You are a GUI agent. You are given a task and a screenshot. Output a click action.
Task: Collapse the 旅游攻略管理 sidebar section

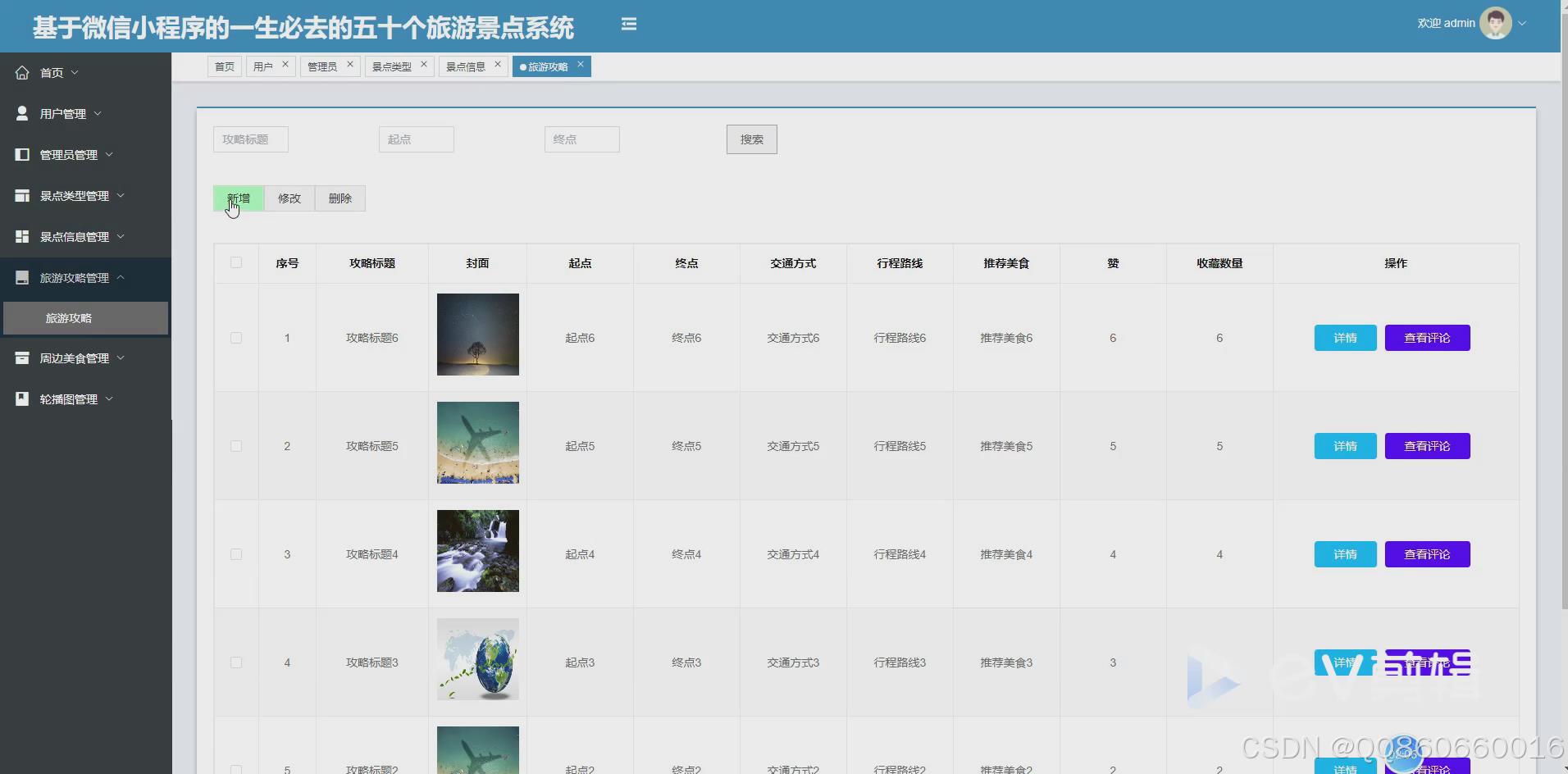(121, 278)
